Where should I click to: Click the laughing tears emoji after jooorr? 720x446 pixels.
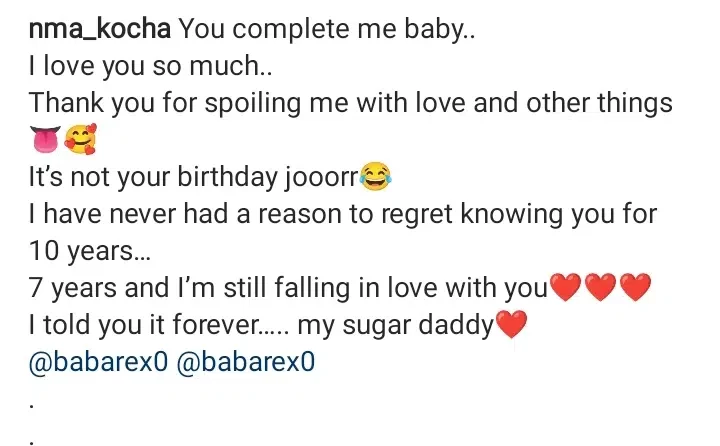[x=375, y=180]
